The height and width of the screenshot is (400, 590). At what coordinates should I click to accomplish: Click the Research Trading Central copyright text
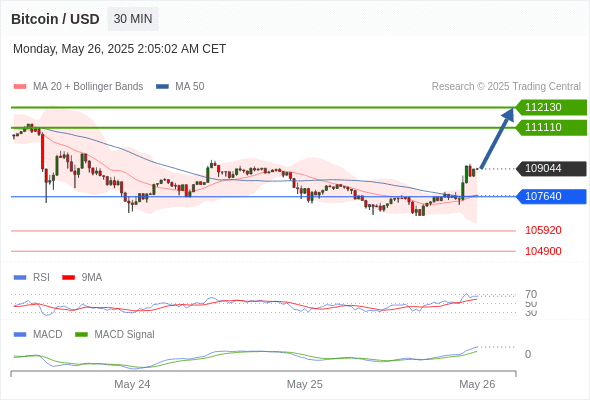pyautogui.click(x=506, y=87)
